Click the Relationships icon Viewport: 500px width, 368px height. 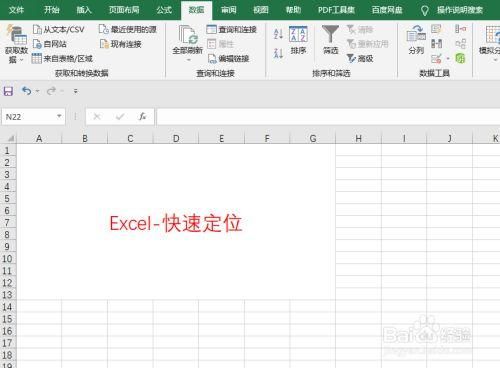click(460, 44)
